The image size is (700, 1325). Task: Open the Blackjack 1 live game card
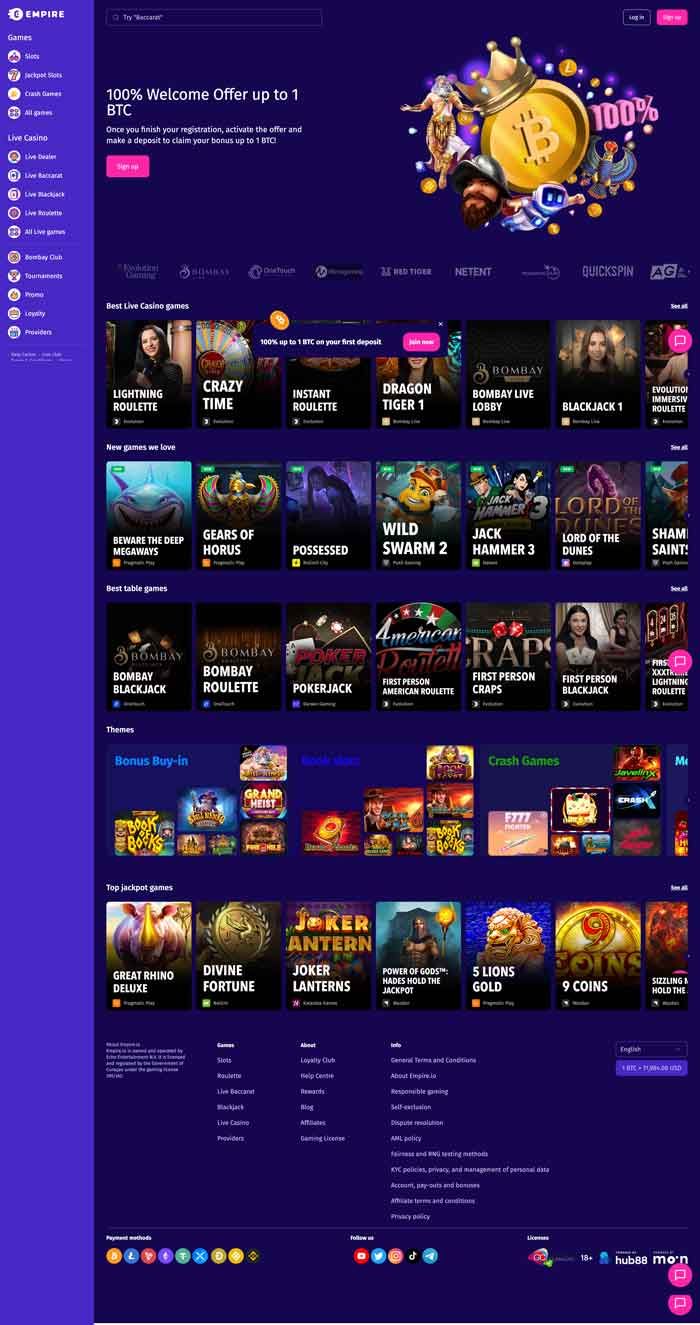598,374
